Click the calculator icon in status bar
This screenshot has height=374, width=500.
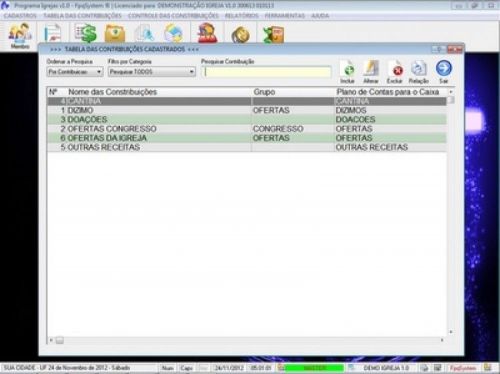point(437,368)
